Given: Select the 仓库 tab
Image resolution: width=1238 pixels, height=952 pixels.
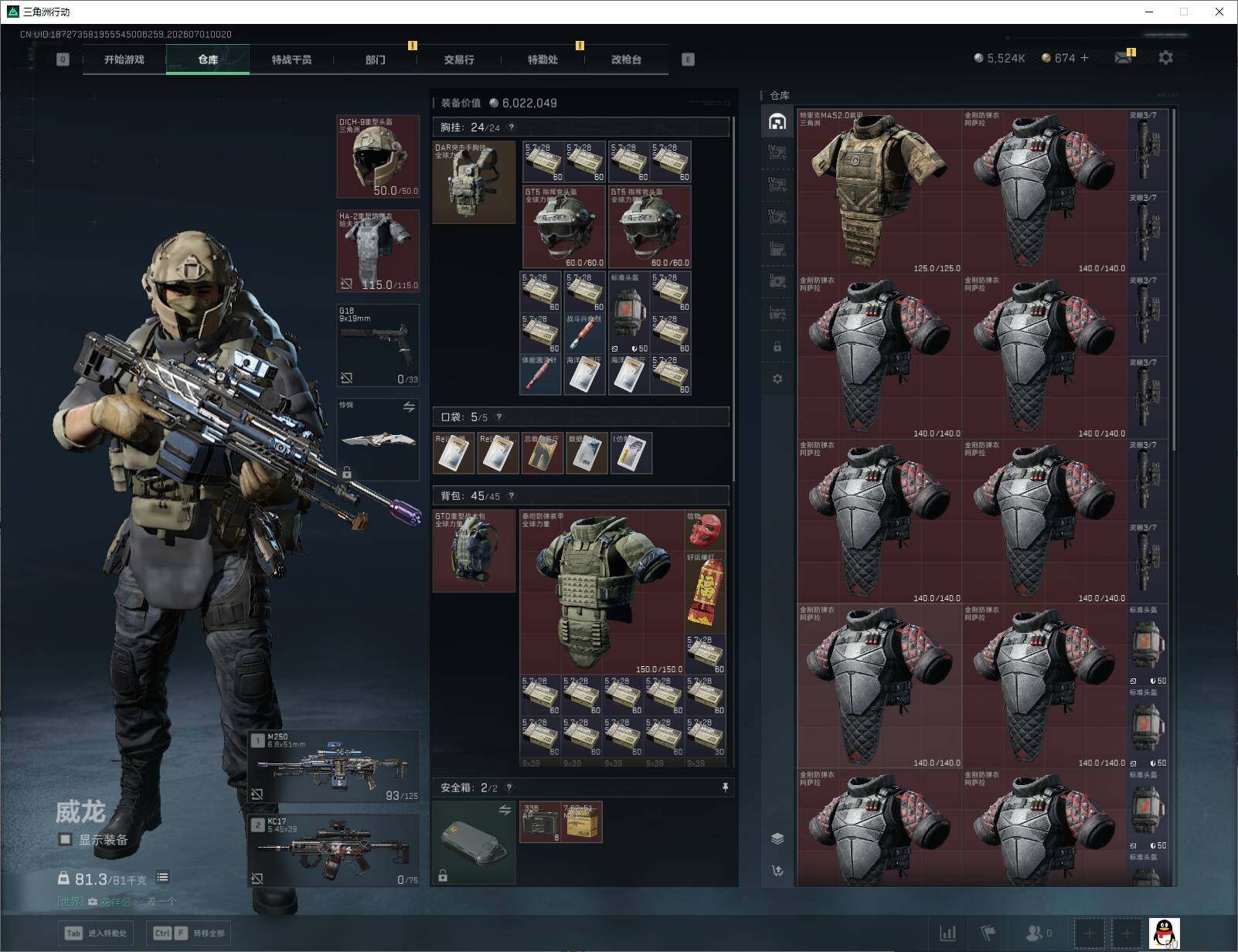Looking at the screenshot, I should pyautogui.click(x=208, y=59).
